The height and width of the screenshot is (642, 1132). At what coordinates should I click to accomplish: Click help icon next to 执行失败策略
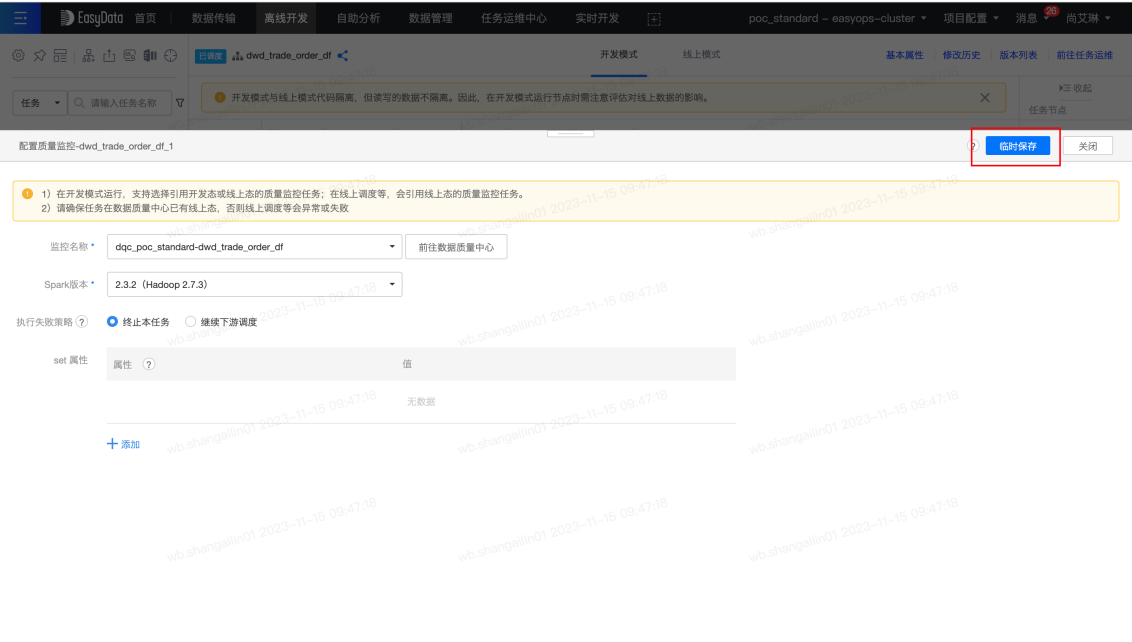82,322
